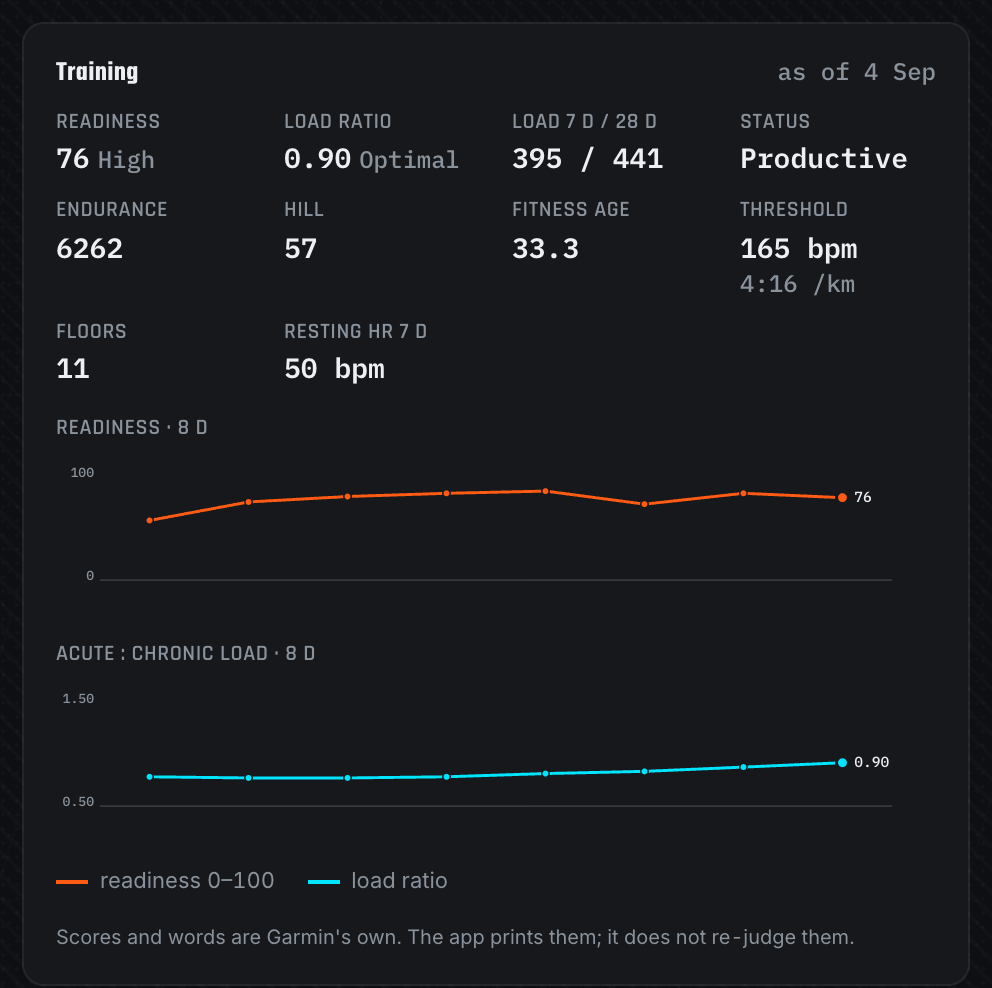Click the cyan load ratio legend swatch
The height and width of the screenshot is (988, 992).
click(x=324, y=882)
